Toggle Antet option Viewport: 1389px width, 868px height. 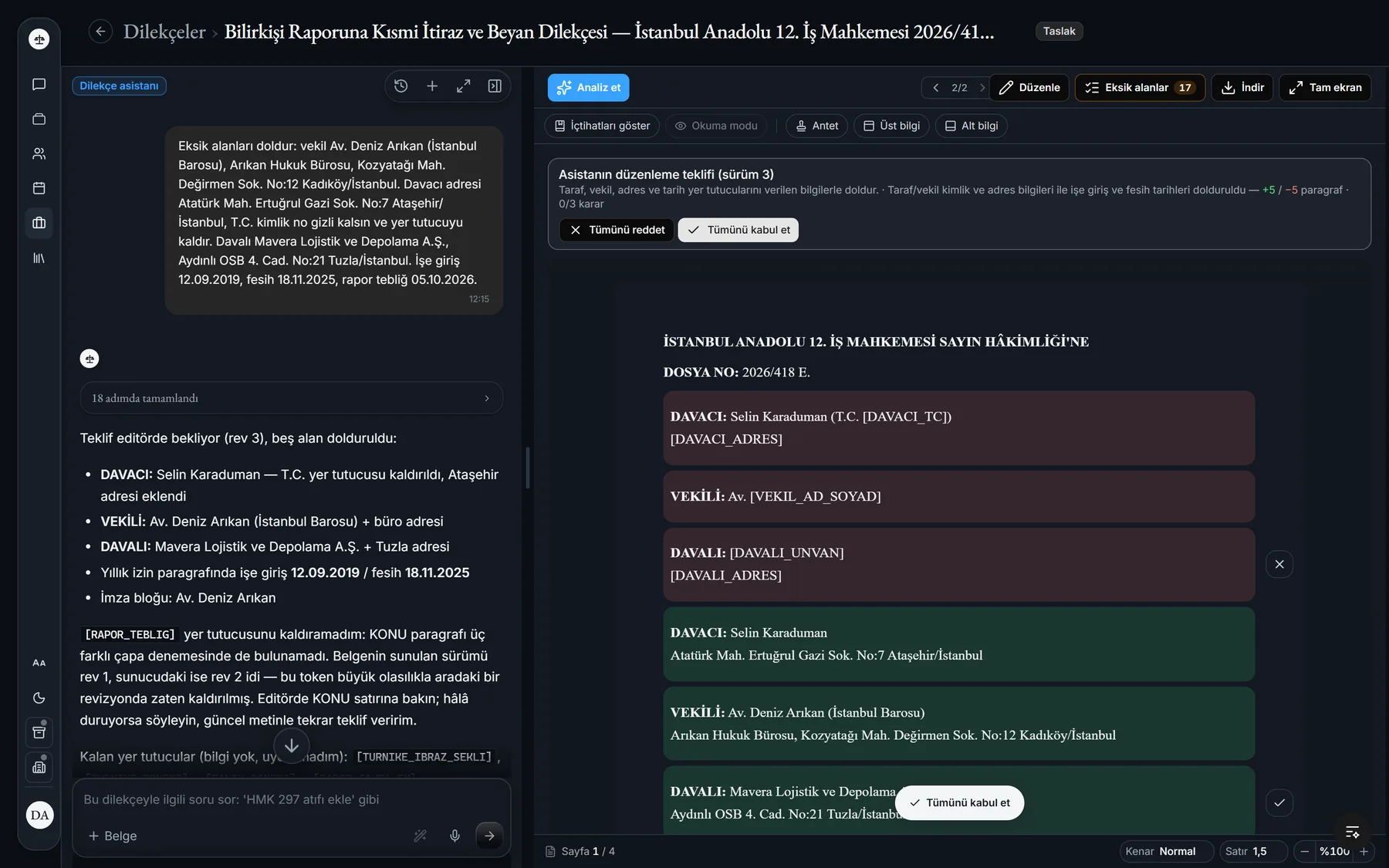pyautogui.click(x=817, y=126)
